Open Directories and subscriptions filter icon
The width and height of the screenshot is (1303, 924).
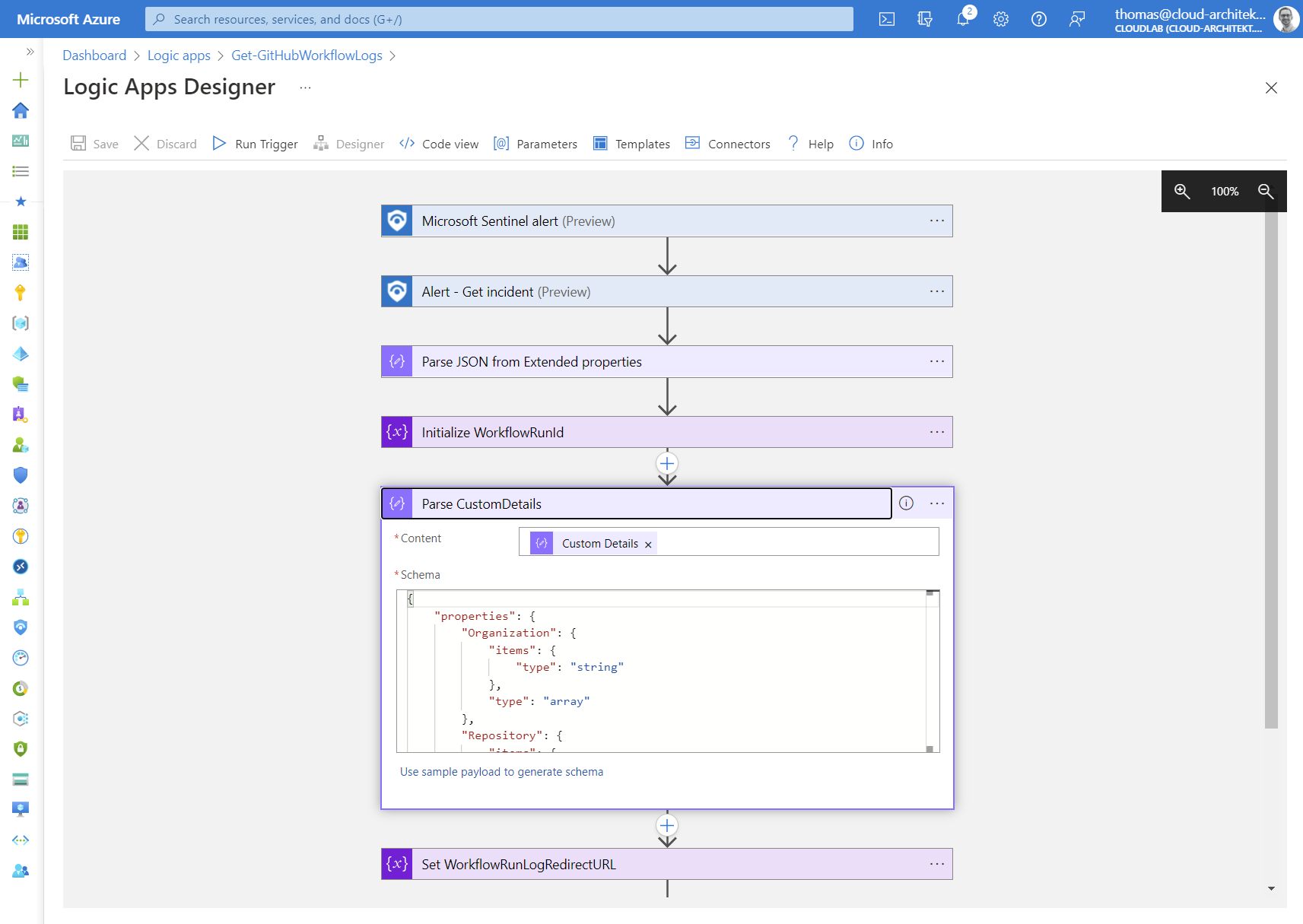point(925,19)
